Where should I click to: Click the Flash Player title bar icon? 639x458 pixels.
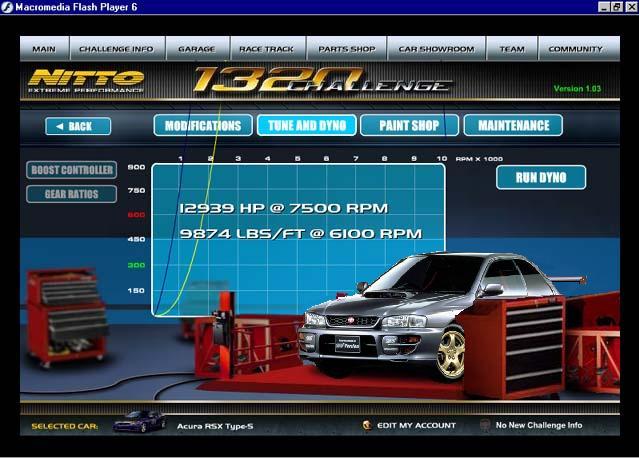click(7, 7)
